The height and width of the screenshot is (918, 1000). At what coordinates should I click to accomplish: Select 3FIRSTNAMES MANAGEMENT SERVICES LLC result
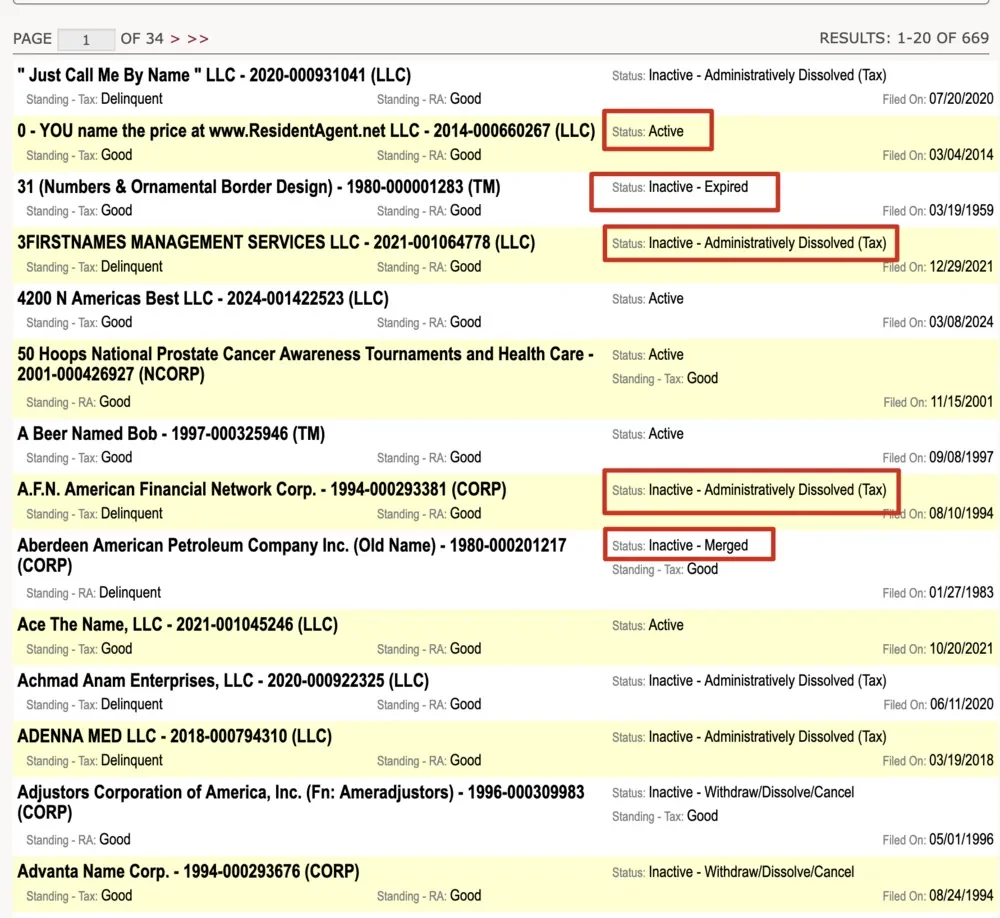tap(276, 242)
